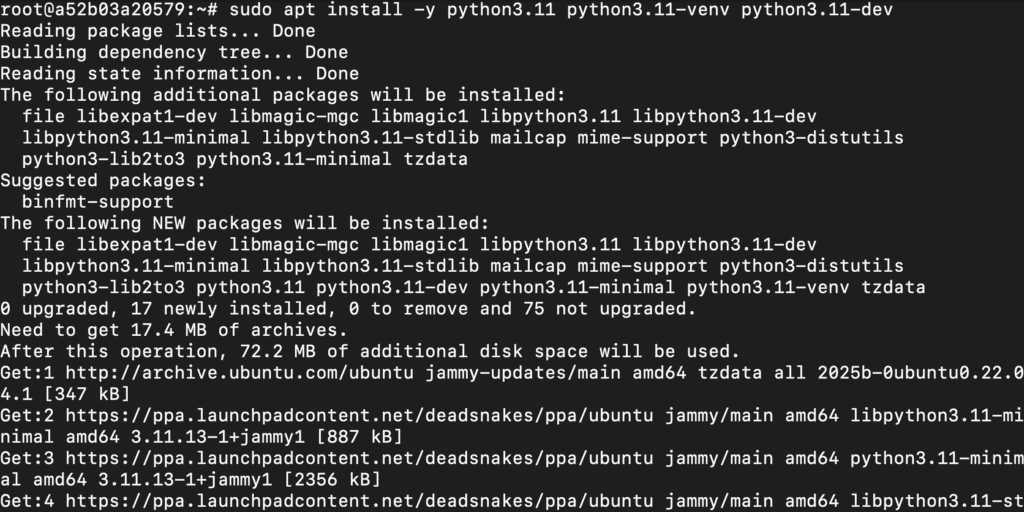Click the '[887 kB]' size text
1024x512 pixels.
tap(354, 437)
